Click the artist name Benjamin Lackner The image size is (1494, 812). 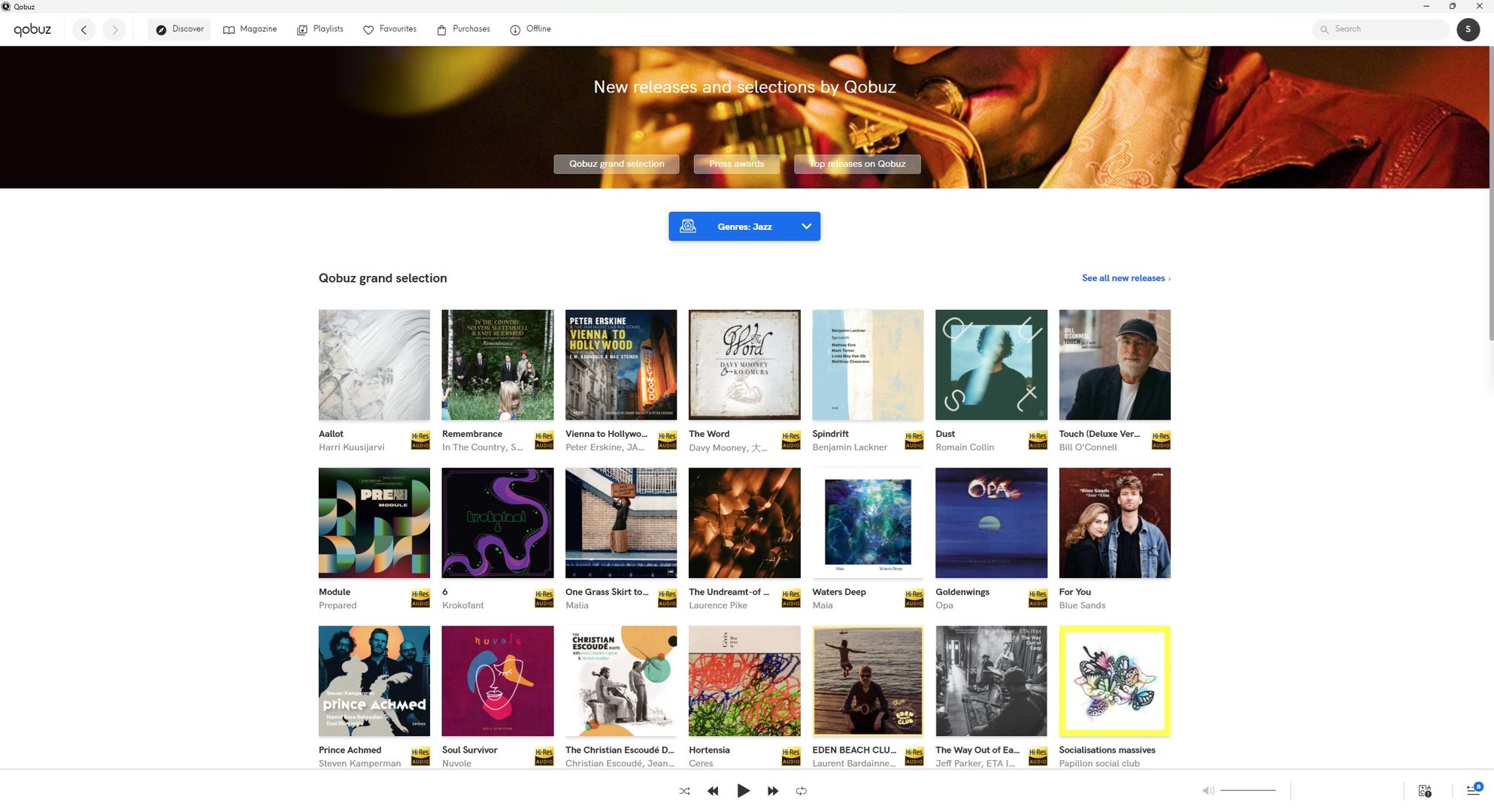850,447
